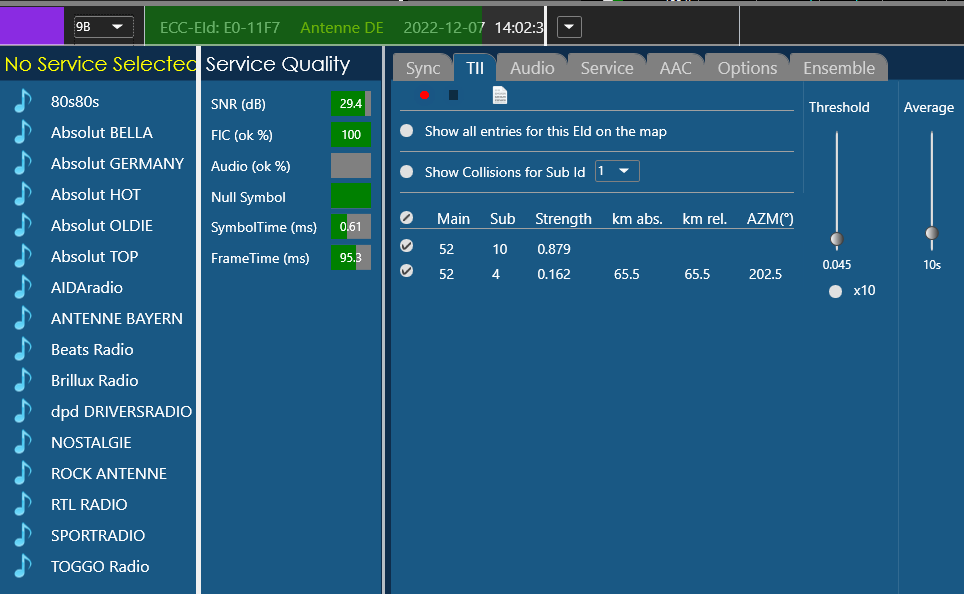Image resolution: width=964 pixels, height=594 pixels.
Task: Click the music note icon beside ANTENNE BAYERN
Action: tap(23, 319)
